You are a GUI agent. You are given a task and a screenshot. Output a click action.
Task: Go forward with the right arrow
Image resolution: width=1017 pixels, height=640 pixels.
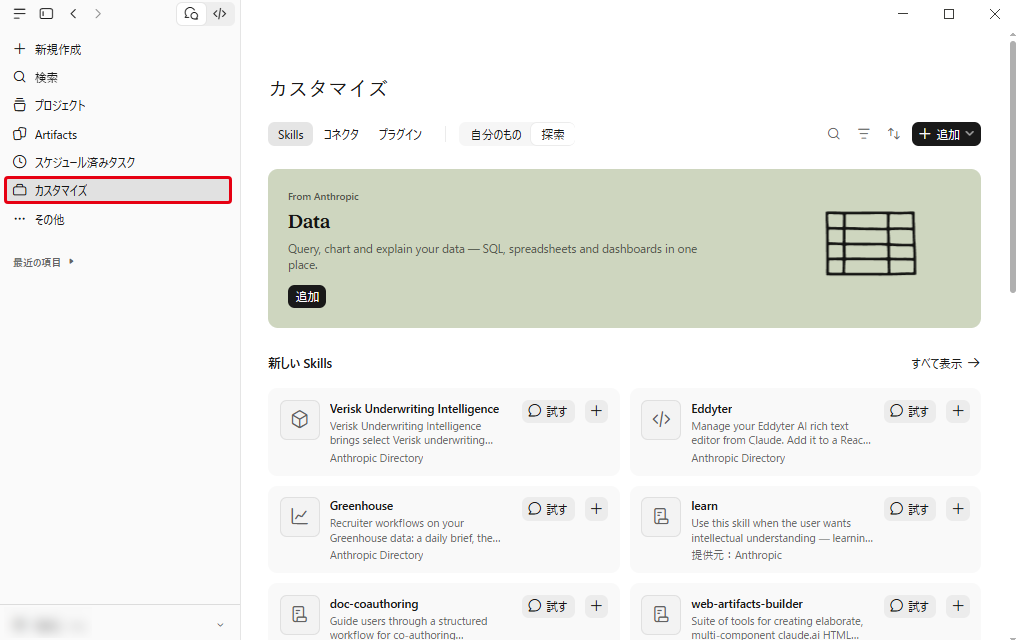pos(98,14)
